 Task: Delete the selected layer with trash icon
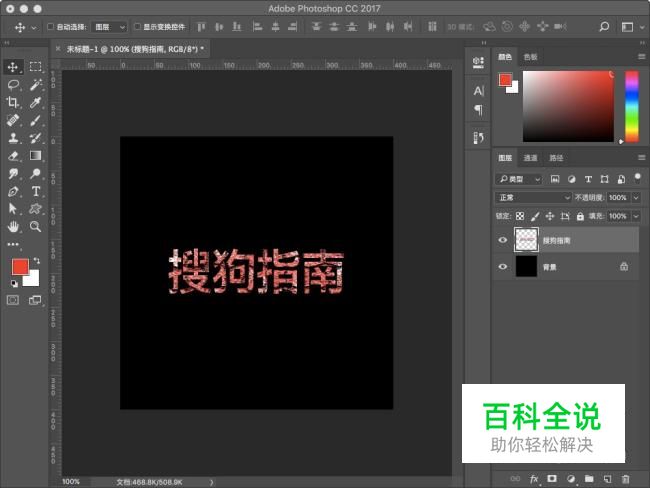point(626,479)
